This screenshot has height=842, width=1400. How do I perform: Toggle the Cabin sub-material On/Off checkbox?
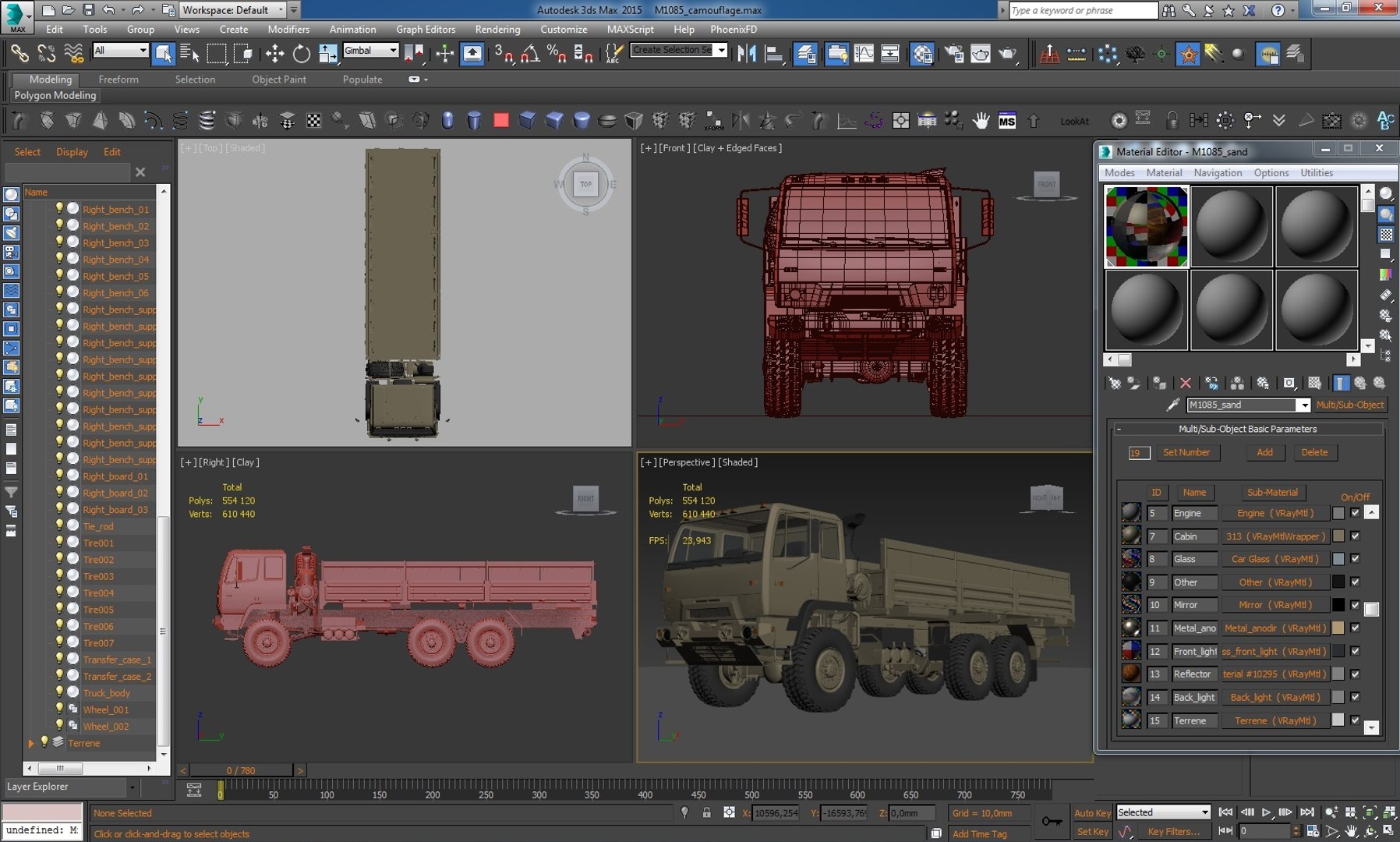(x=1355, y=536)
